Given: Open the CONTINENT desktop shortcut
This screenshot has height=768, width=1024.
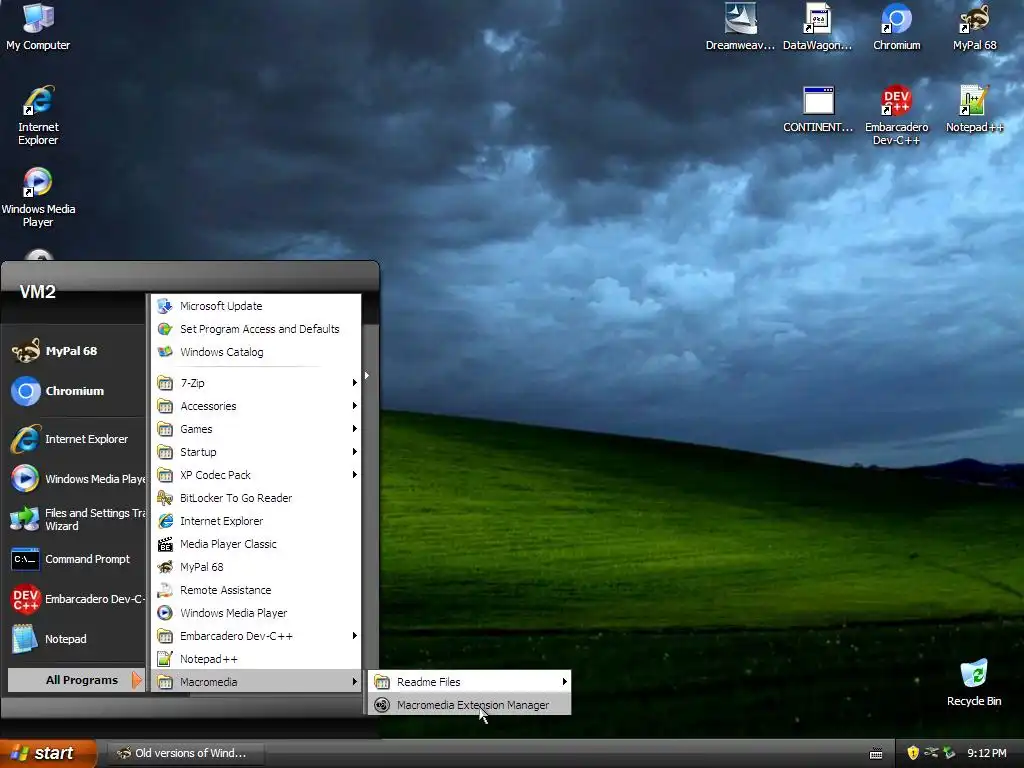Looking at the screenshot, I should (818, 110).
